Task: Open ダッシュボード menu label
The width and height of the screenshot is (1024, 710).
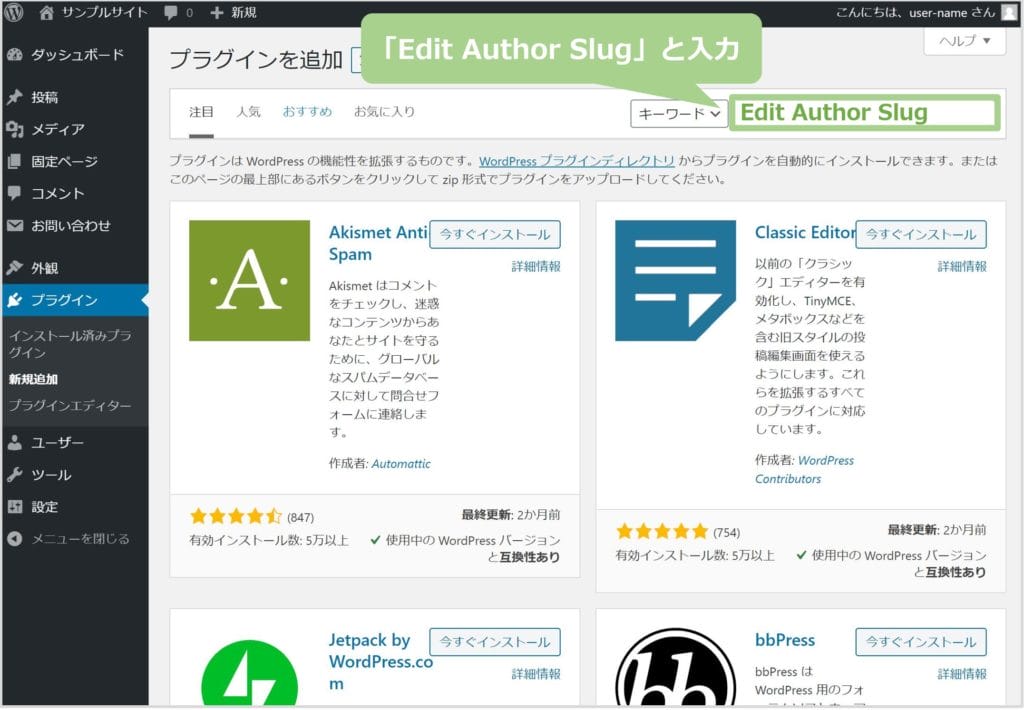Action: pos(78,55)
